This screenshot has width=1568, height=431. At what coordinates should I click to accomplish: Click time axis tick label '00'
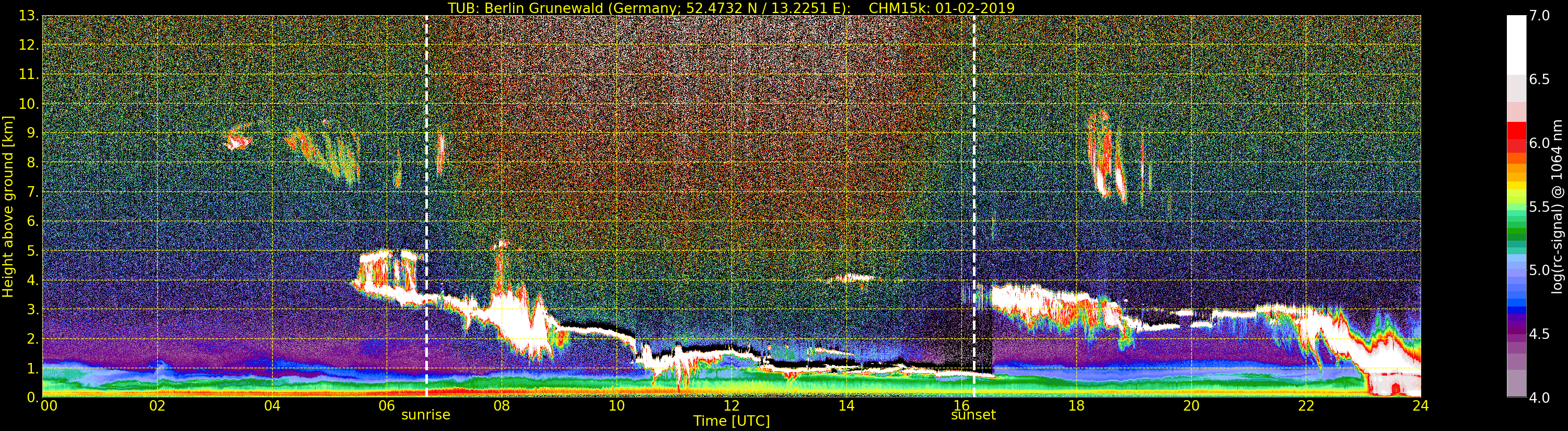pyautogui.click(x=49, y=406)
